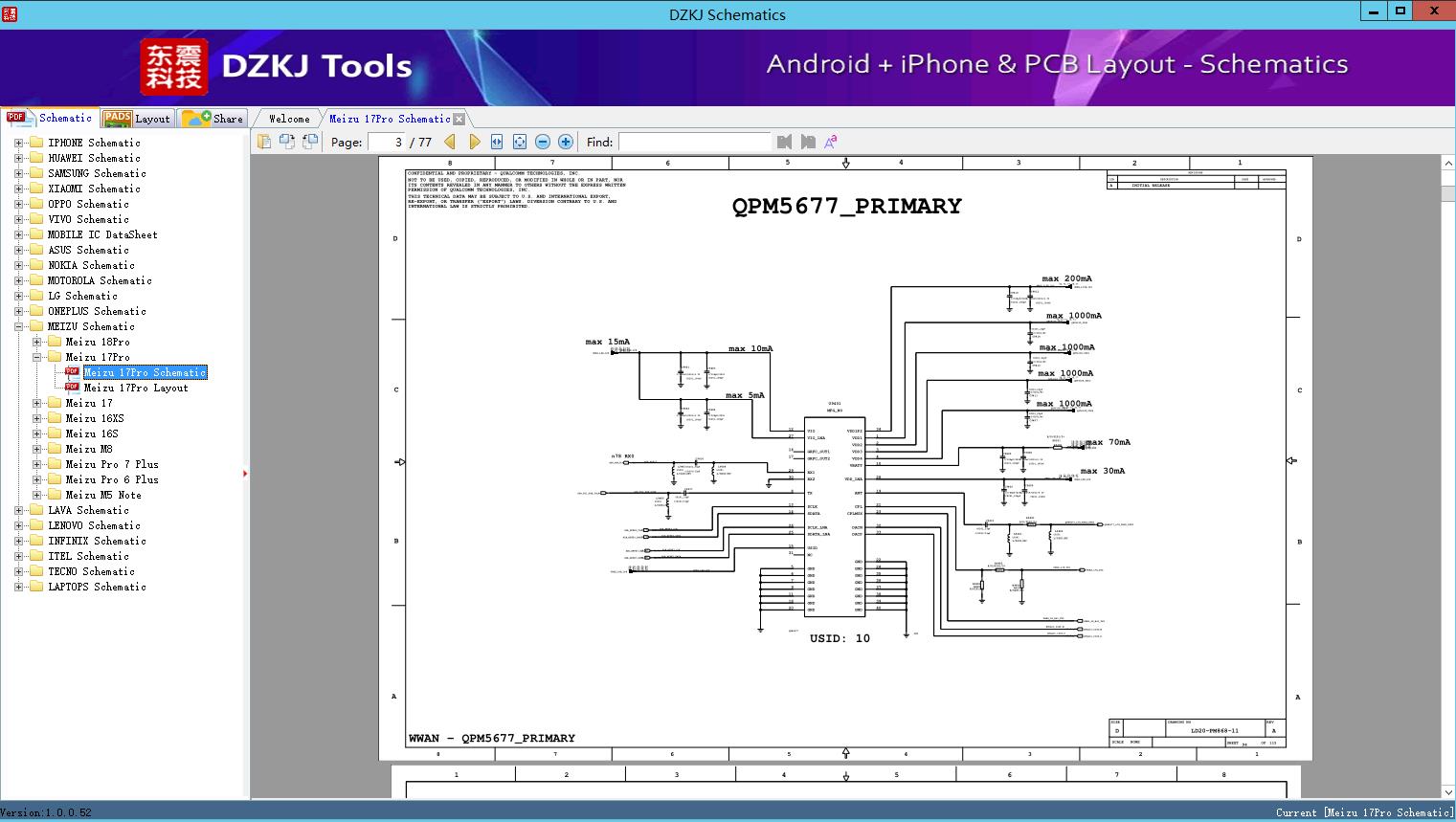Screen dimensions: 1456x822
Task: Select Meizu M8 folder in the tree
Action: (x=89, y=449)
